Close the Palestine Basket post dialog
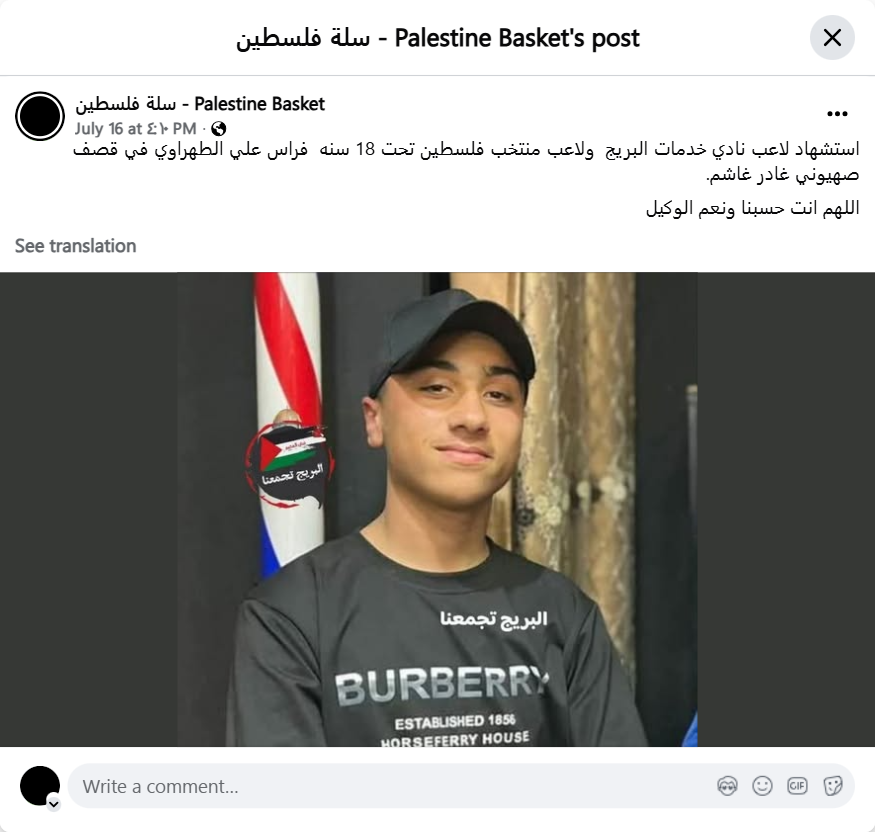Viewport: 875px width, 832px height. click(832, 38)
